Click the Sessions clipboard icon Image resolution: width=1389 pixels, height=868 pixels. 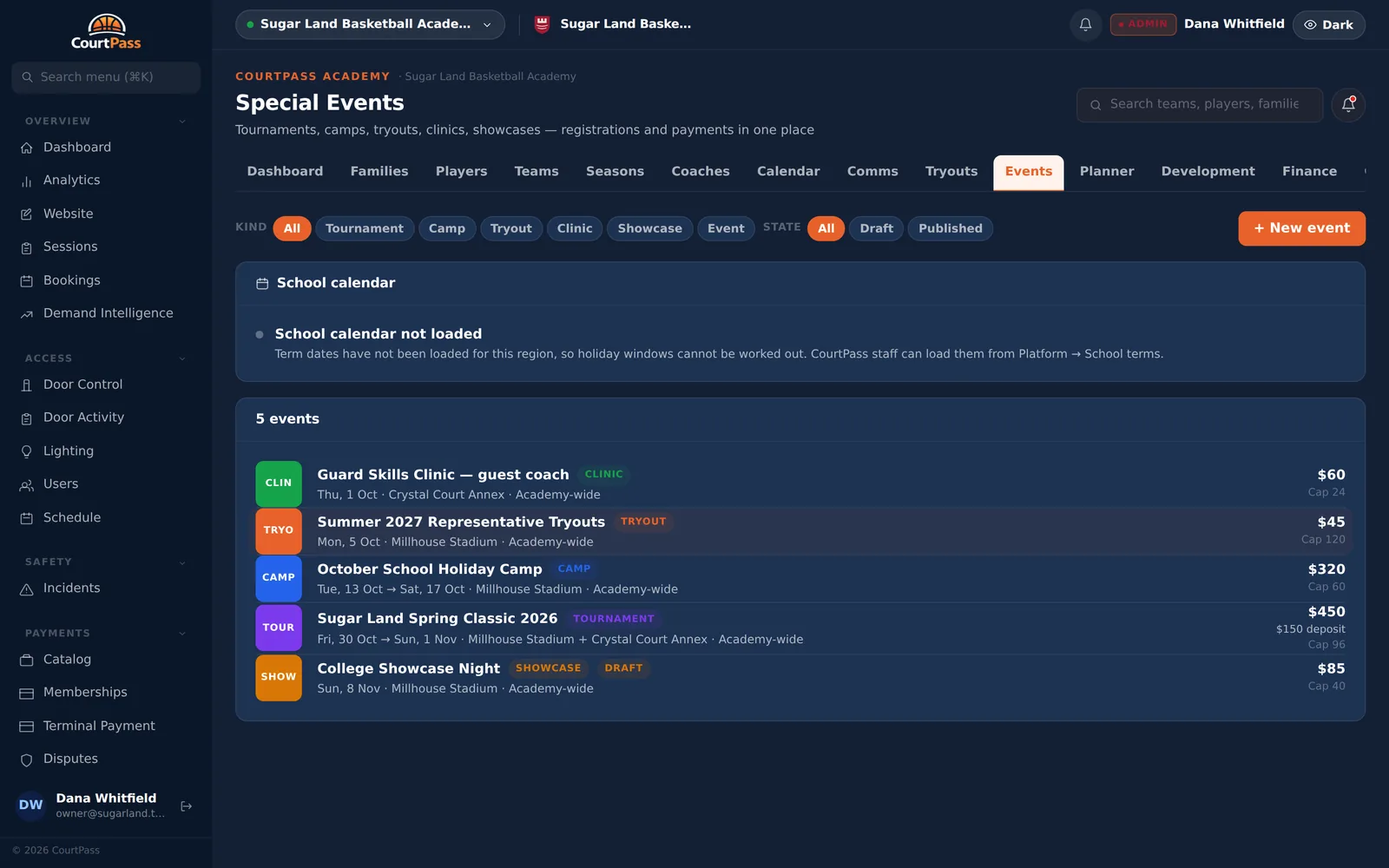(x=27, y=247)
